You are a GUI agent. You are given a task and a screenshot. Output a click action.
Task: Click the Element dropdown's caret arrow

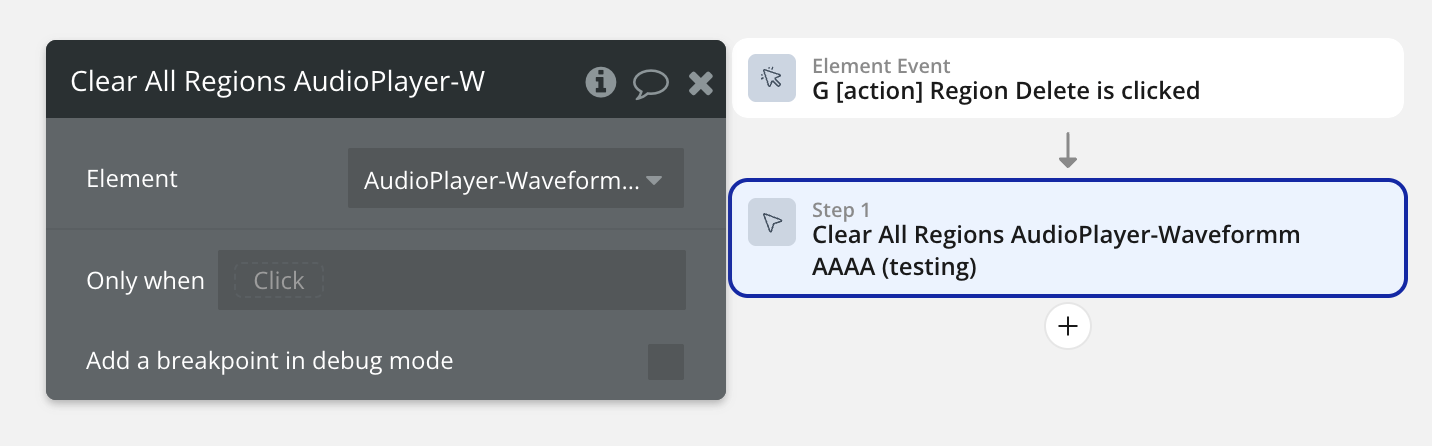[654, 180]
